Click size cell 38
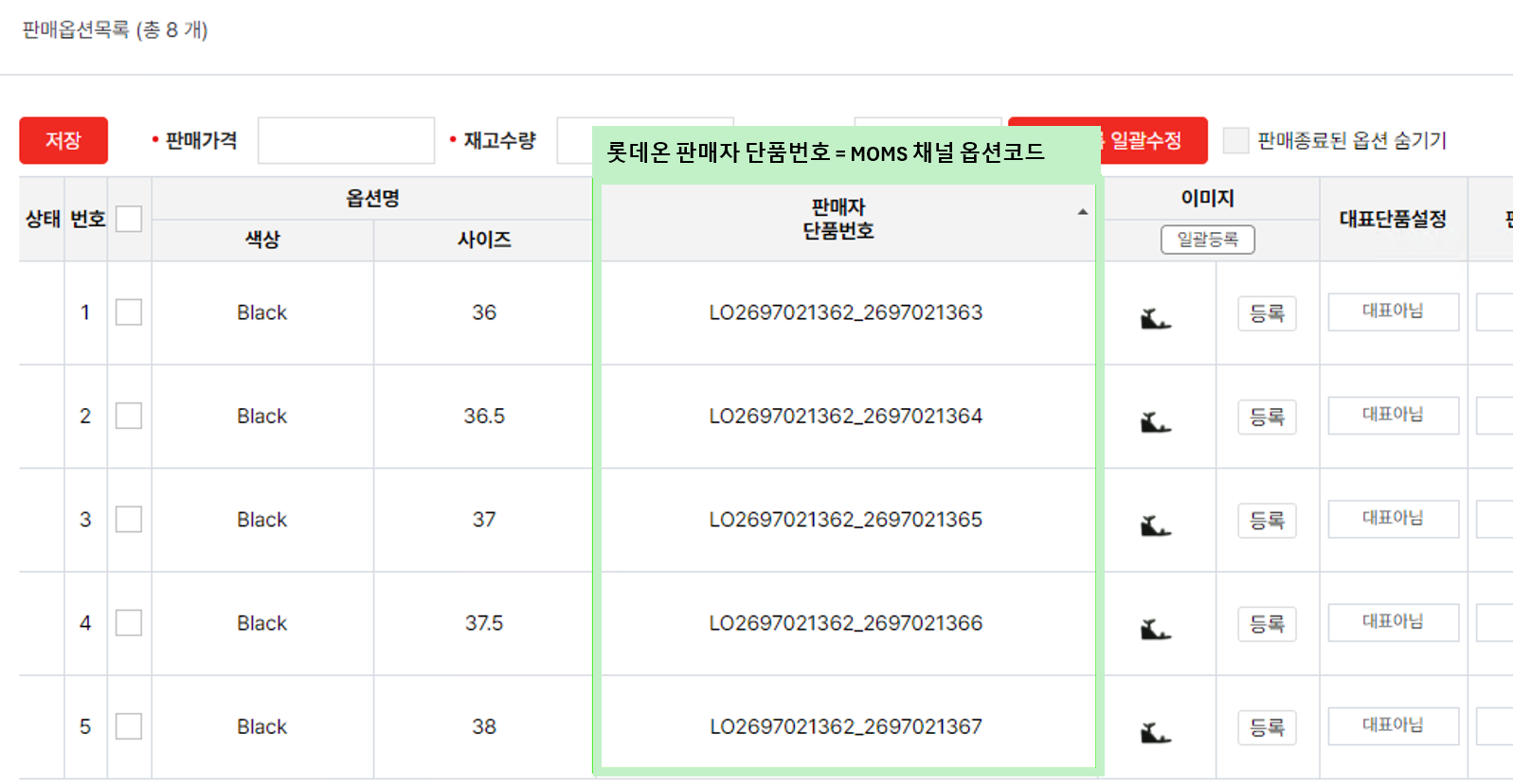This screenshot has height=784, width=1513. point(484,726)
